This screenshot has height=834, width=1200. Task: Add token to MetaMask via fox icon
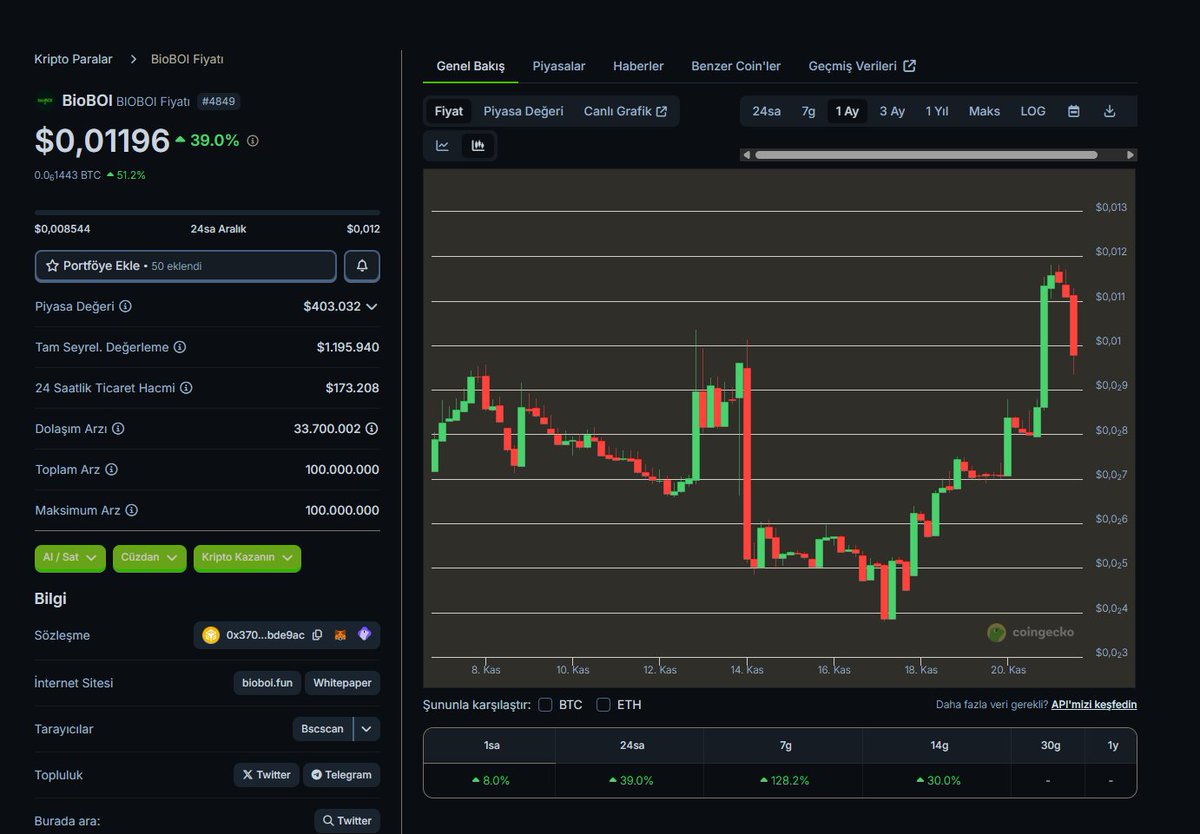pyautogui.click(x=340, y=634)
